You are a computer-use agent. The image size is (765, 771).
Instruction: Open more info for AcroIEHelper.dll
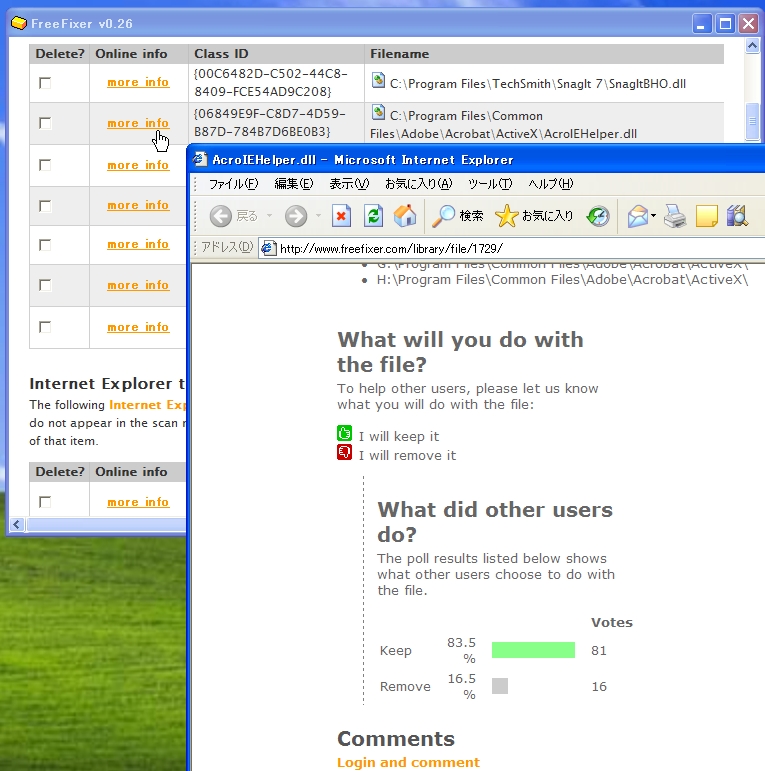pyautogui.click(x=138, y=123)
